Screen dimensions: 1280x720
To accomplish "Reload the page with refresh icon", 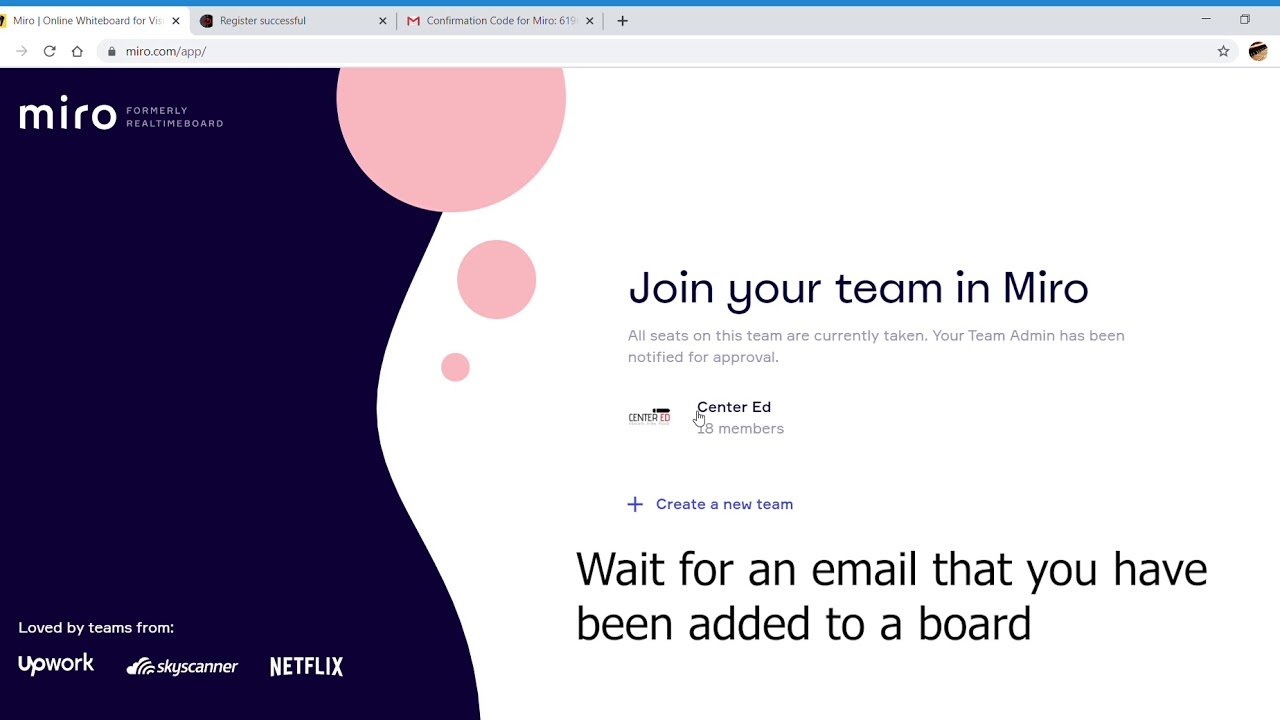I will pyautogui.click(x=49, y=51).
